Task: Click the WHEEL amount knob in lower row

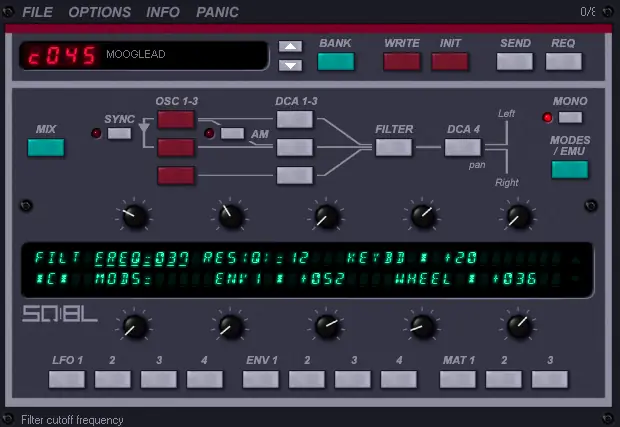Action: (519, 327)
